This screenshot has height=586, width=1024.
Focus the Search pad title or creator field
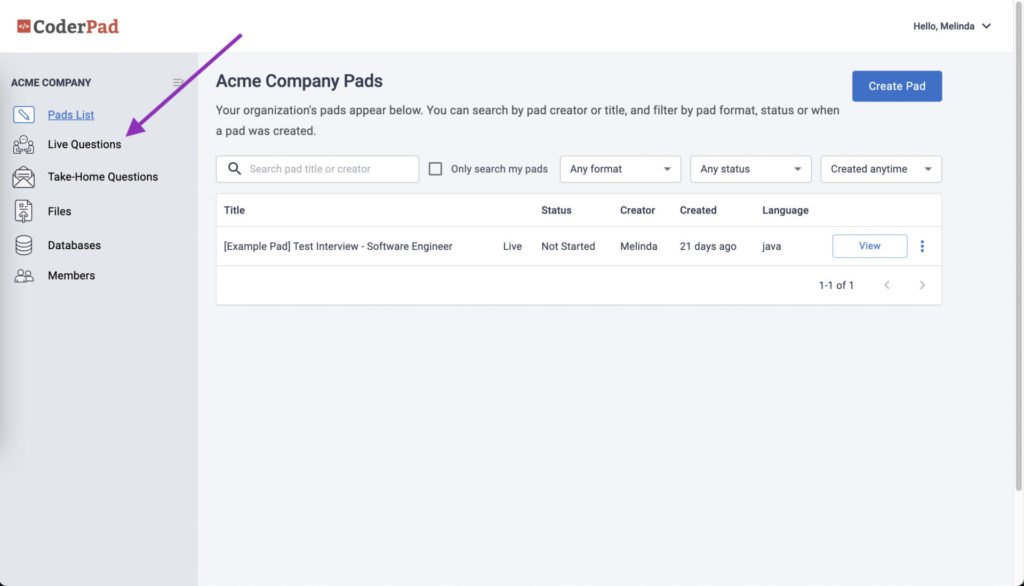point(317,169)
